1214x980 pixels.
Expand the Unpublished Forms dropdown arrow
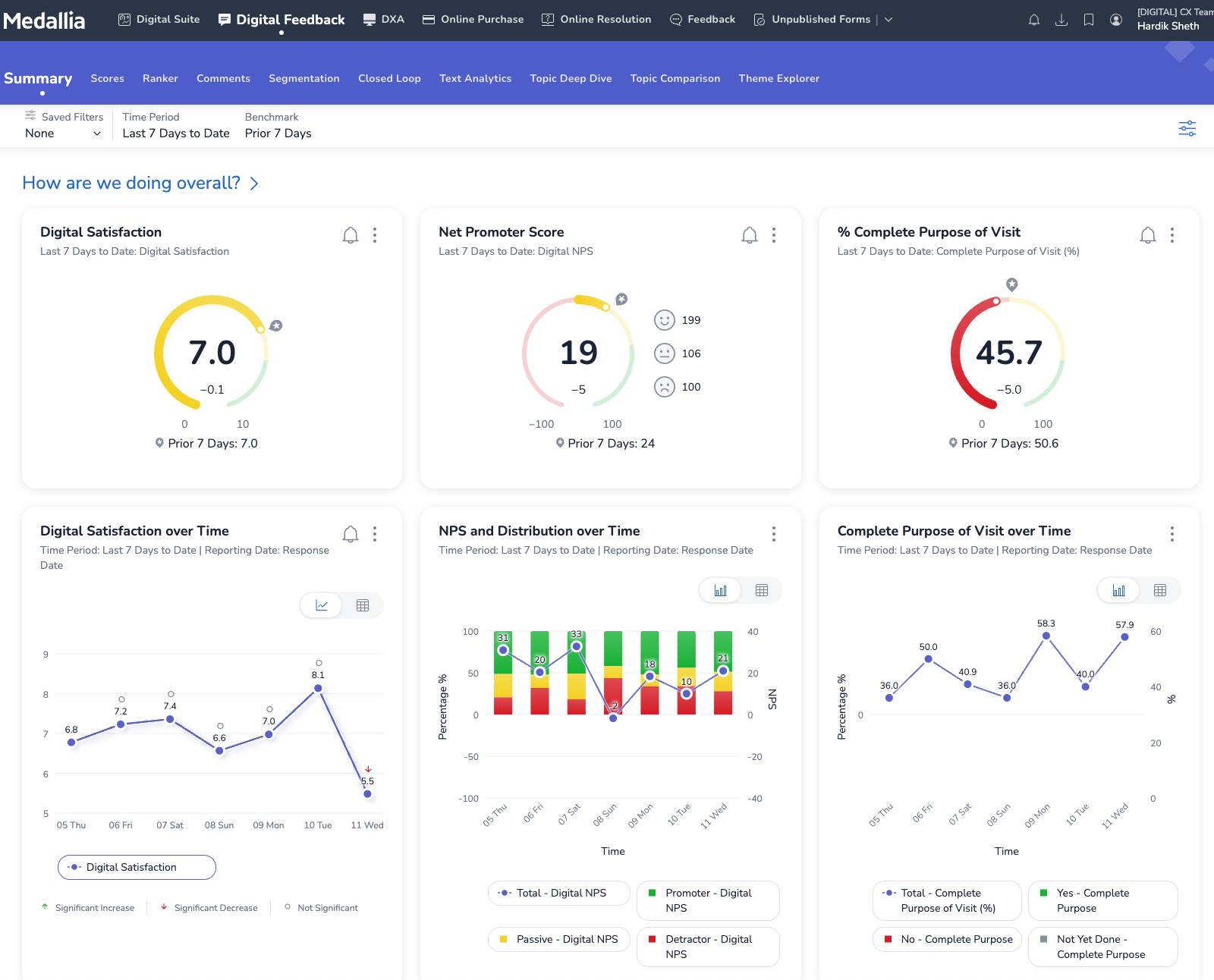point(888,20)
